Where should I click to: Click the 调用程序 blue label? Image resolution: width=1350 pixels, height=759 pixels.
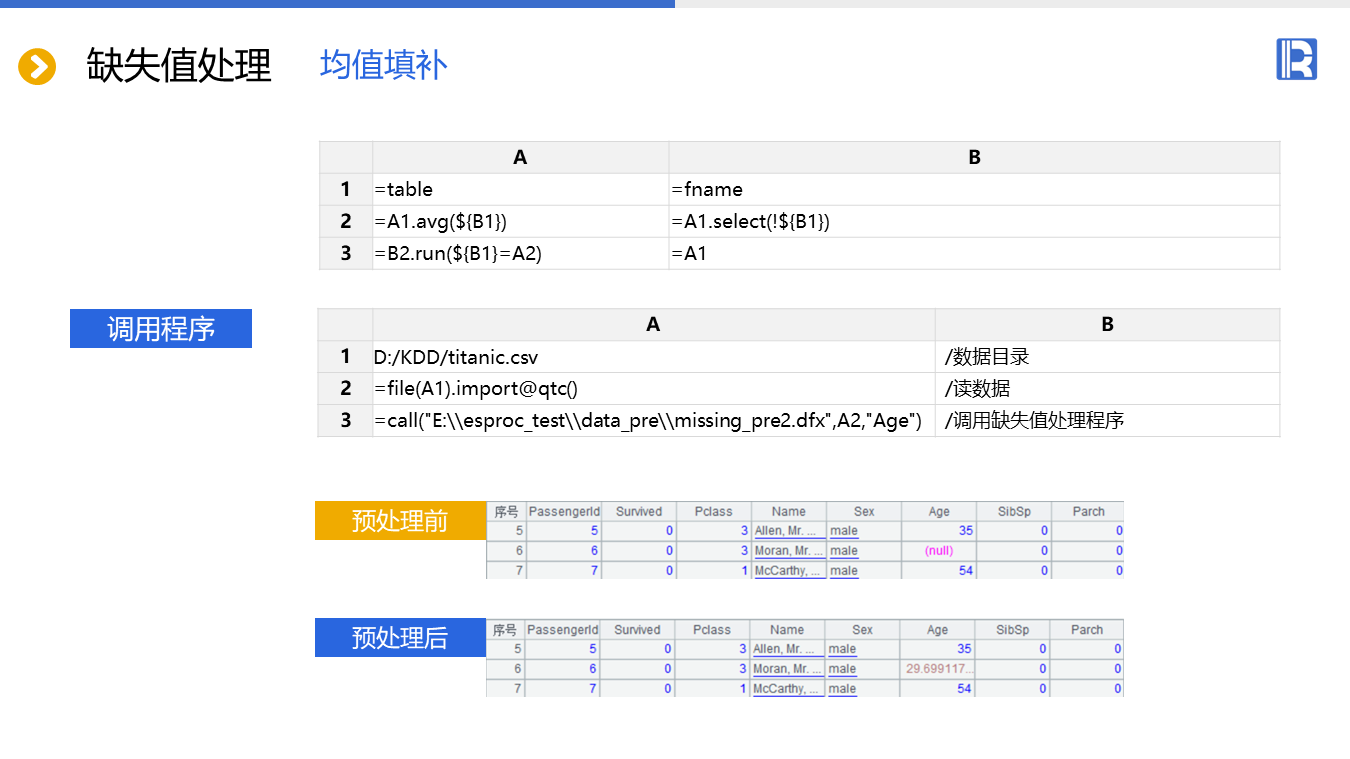coord(161,329)
